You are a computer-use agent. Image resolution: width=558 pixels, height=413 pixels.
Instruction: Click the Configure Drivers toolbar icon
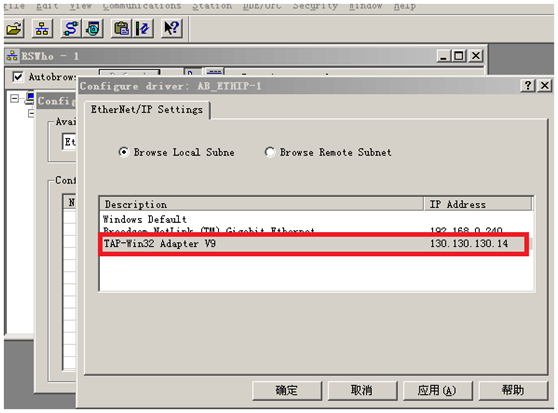point(71,28)
